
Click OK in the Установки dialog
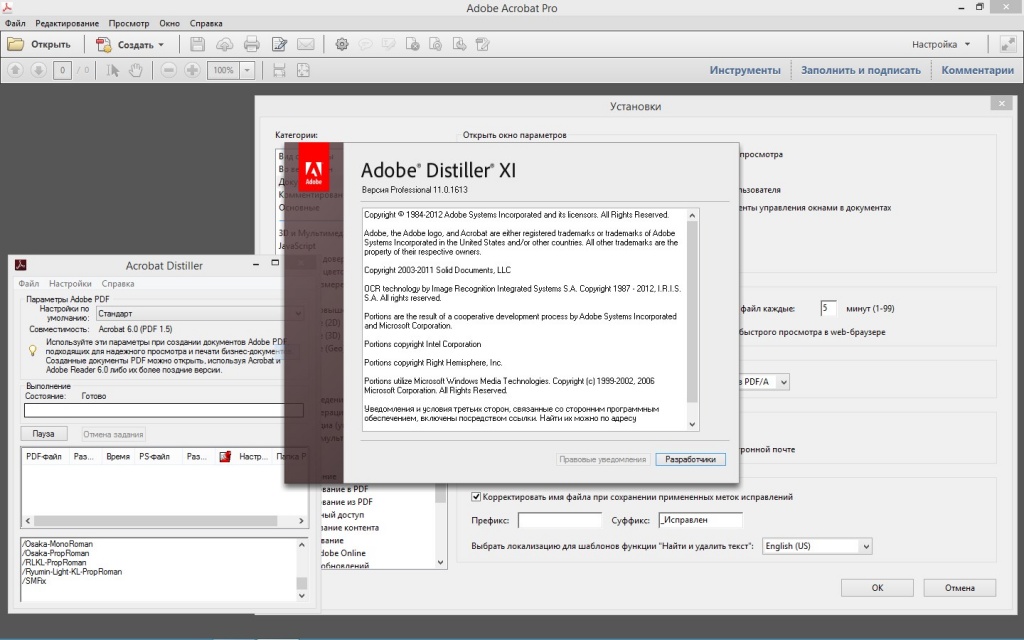coord(877,588)
